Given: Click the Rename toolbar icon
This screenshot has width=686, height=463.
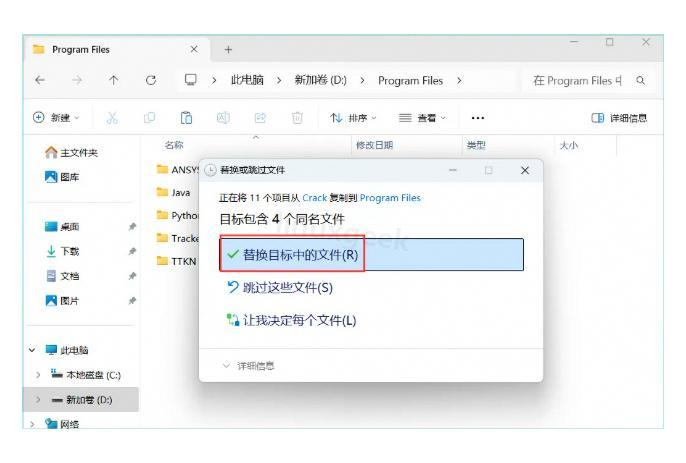Looking at the screenshot, I should pyautogui.click(x=223, y=118).
